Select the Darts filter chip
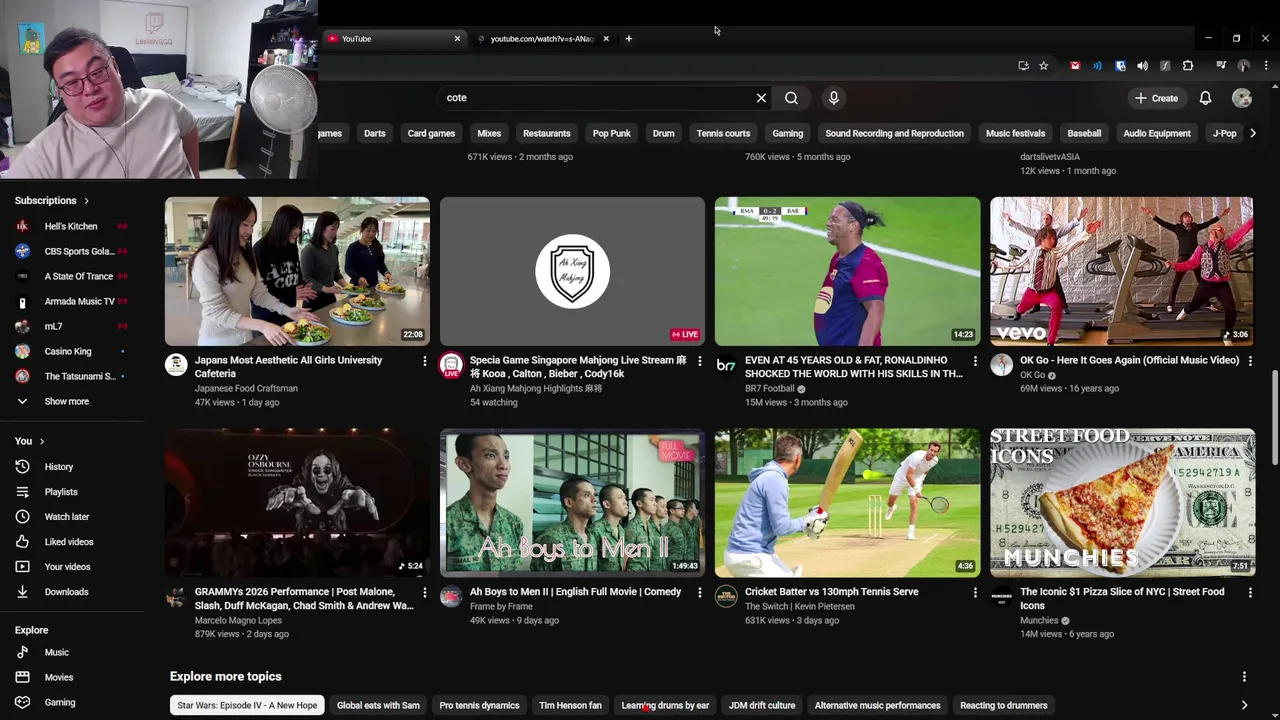The image size is (1280, 720). [375, 133]
